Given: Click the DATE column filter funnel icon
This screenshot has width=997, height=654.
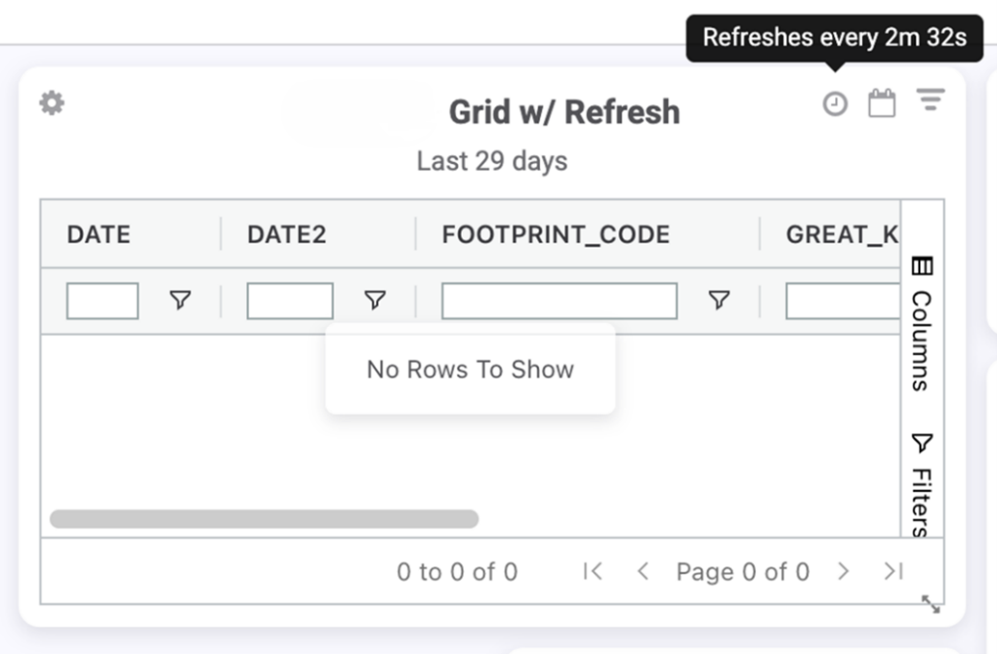Looking at the screenshot, I should coord(180,300).
